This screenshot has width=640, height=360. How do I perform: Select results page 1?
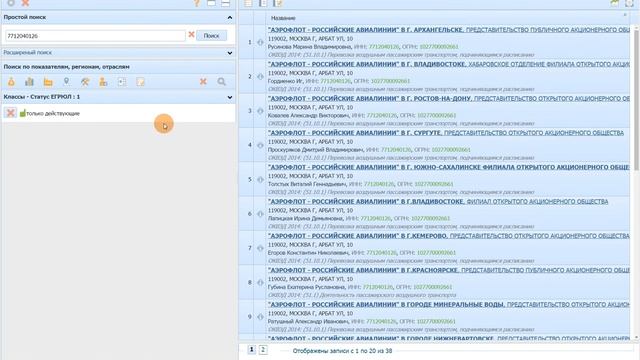pos(251,350)
